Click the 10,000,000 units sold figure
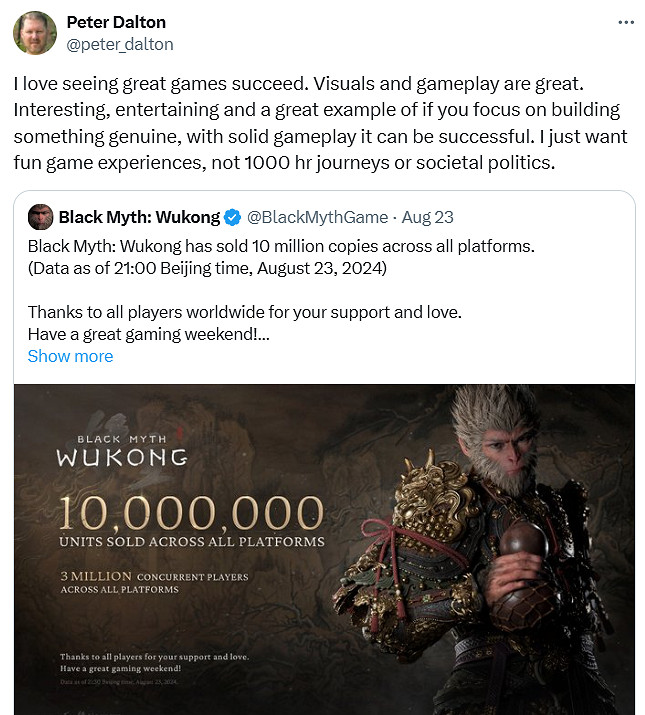Viewport: 645px width, 715px height. [190, 512]
